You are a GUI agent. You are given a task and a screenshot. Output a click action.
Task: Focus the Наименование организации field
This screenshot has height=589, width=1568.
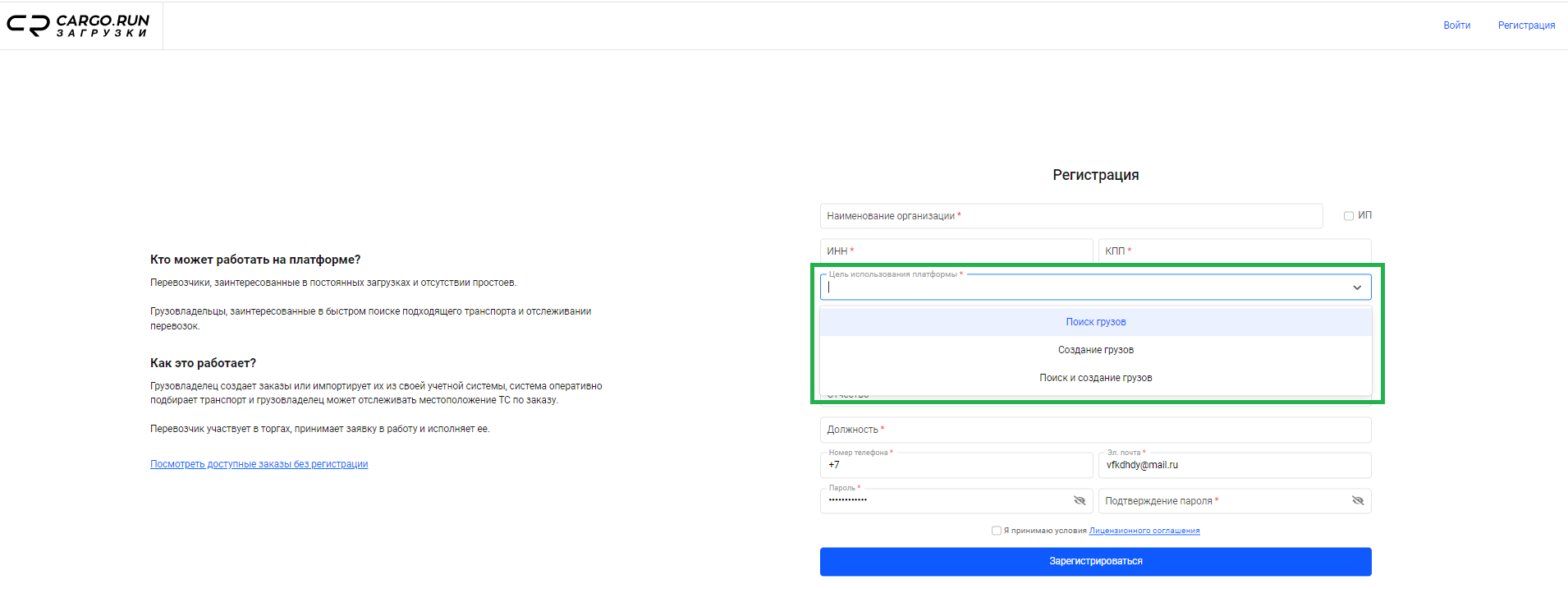coord(1071,216)
